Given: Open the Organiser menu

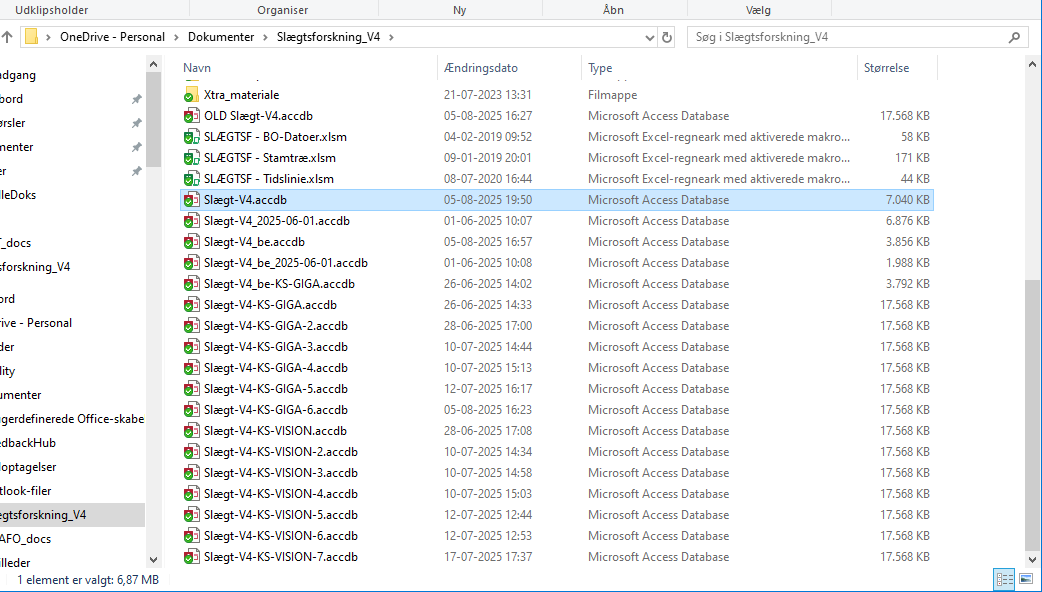Looking at the screenshot, I should point(283,9).
